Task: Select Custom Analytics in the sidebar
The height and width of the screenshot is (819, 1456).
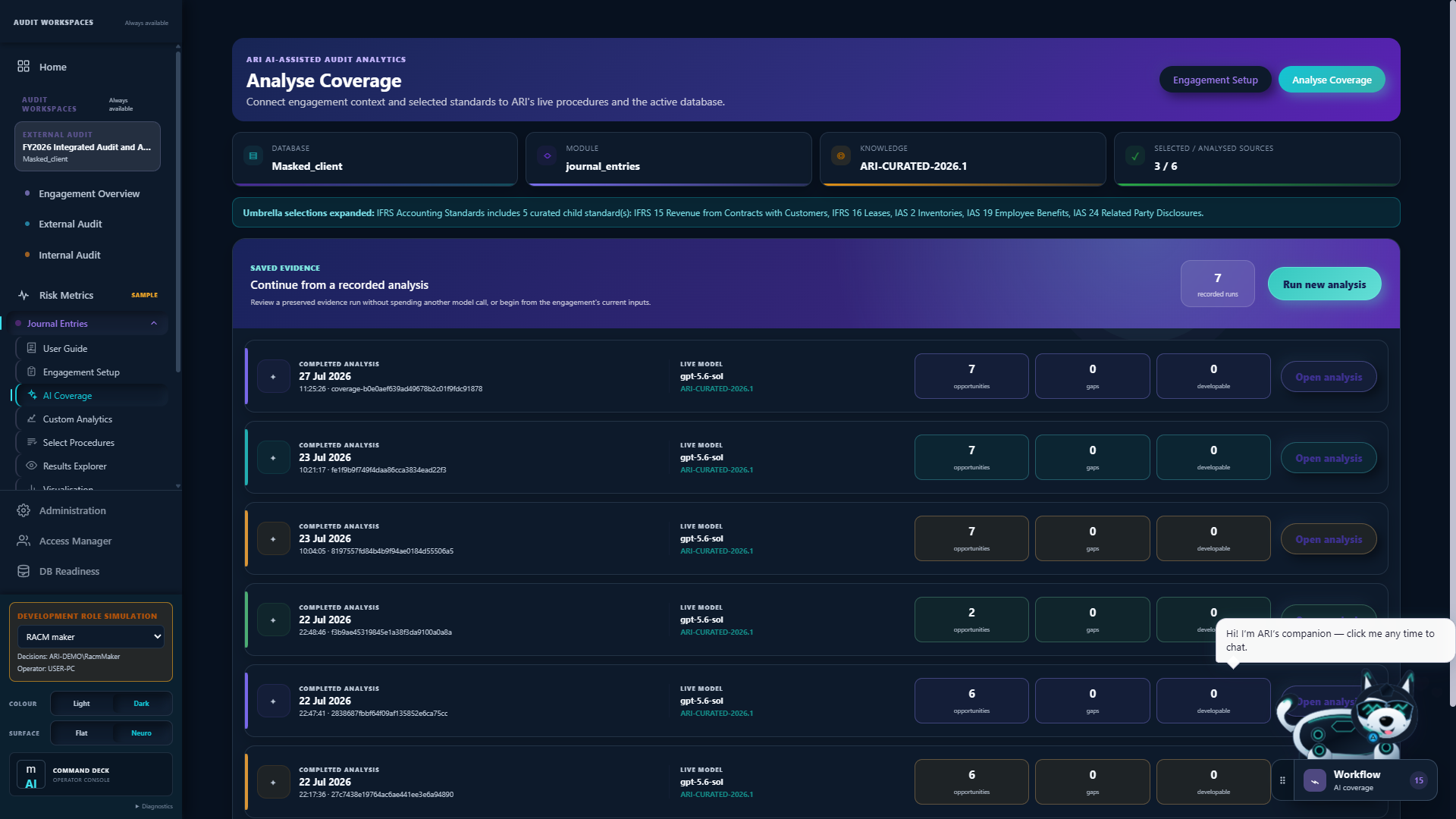Action: point(77,419)
